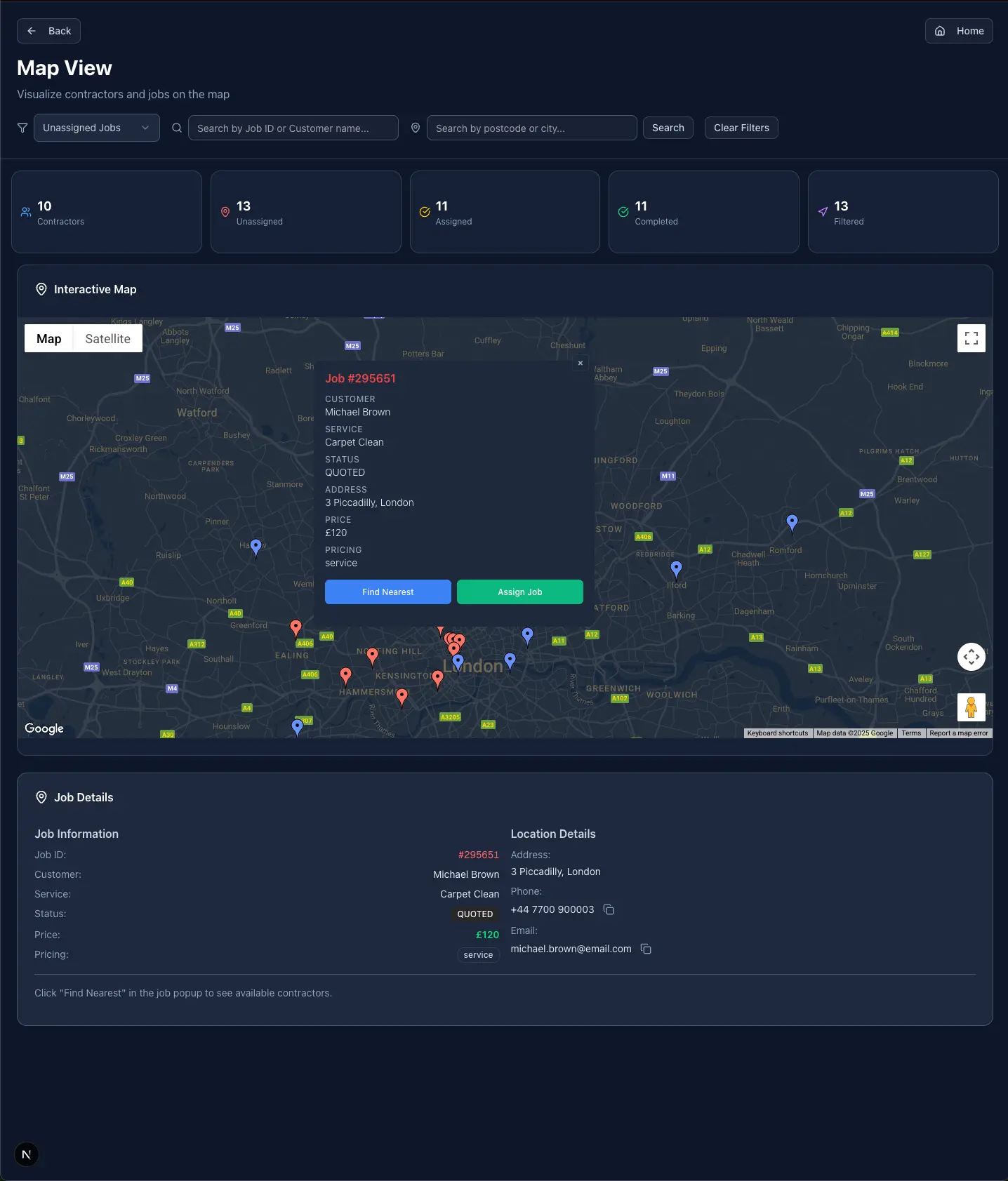Screen dimensions: 1008x1181
Task: Select the 11 Assigned stat card
Action: (x=505, y=212)
